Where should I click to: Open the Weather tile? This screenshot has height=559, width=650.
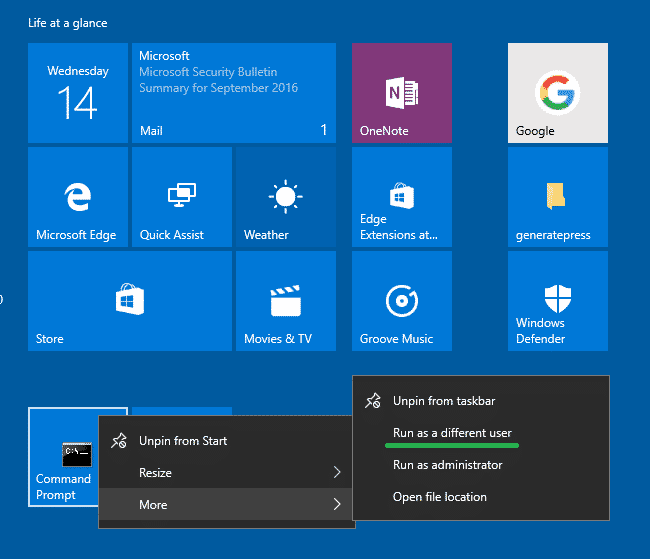[x=286, y=197]
